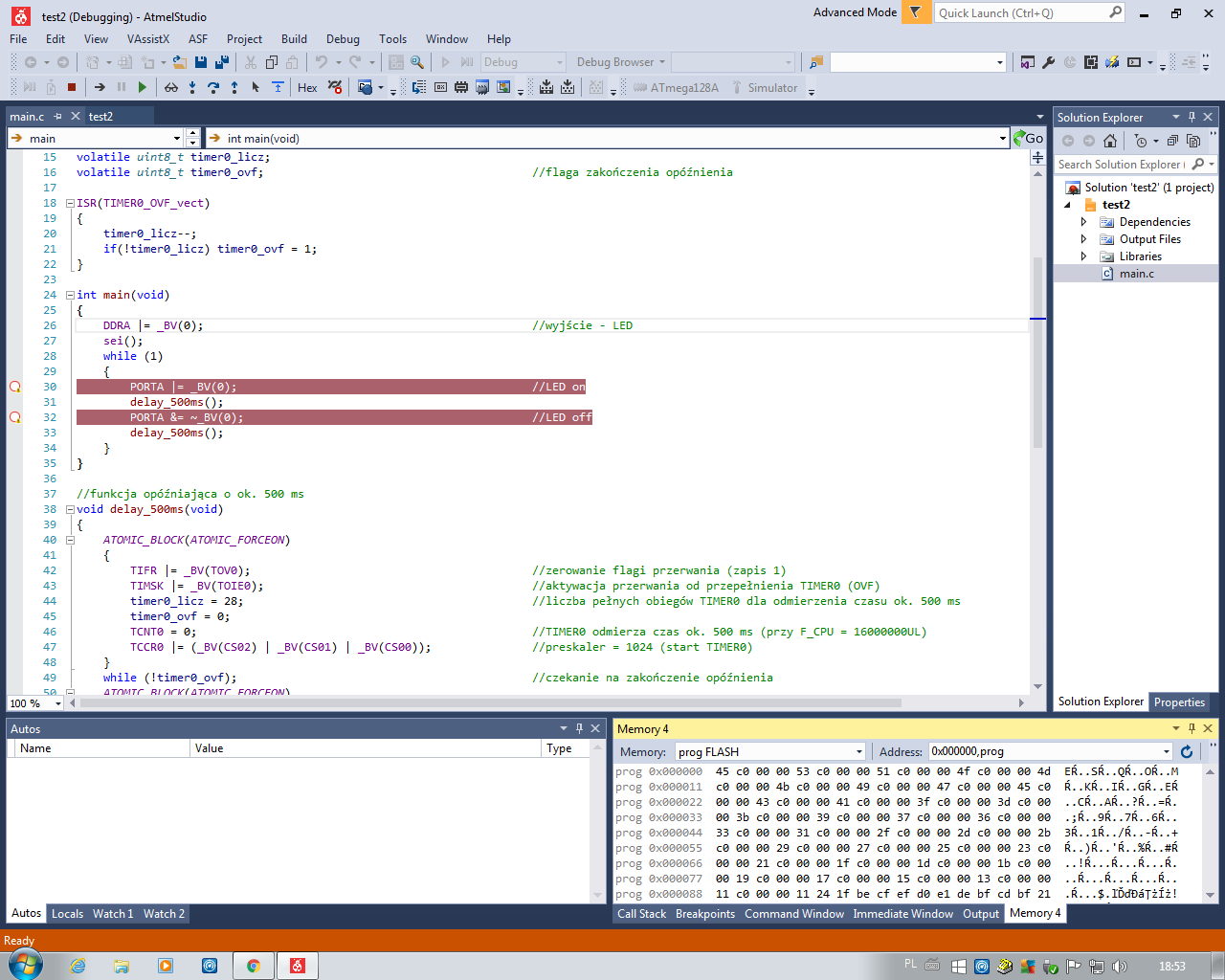Click the Home icon in Solution Explorer
Viewport: 1225px width, 980px height.
tap(1110, 141)
